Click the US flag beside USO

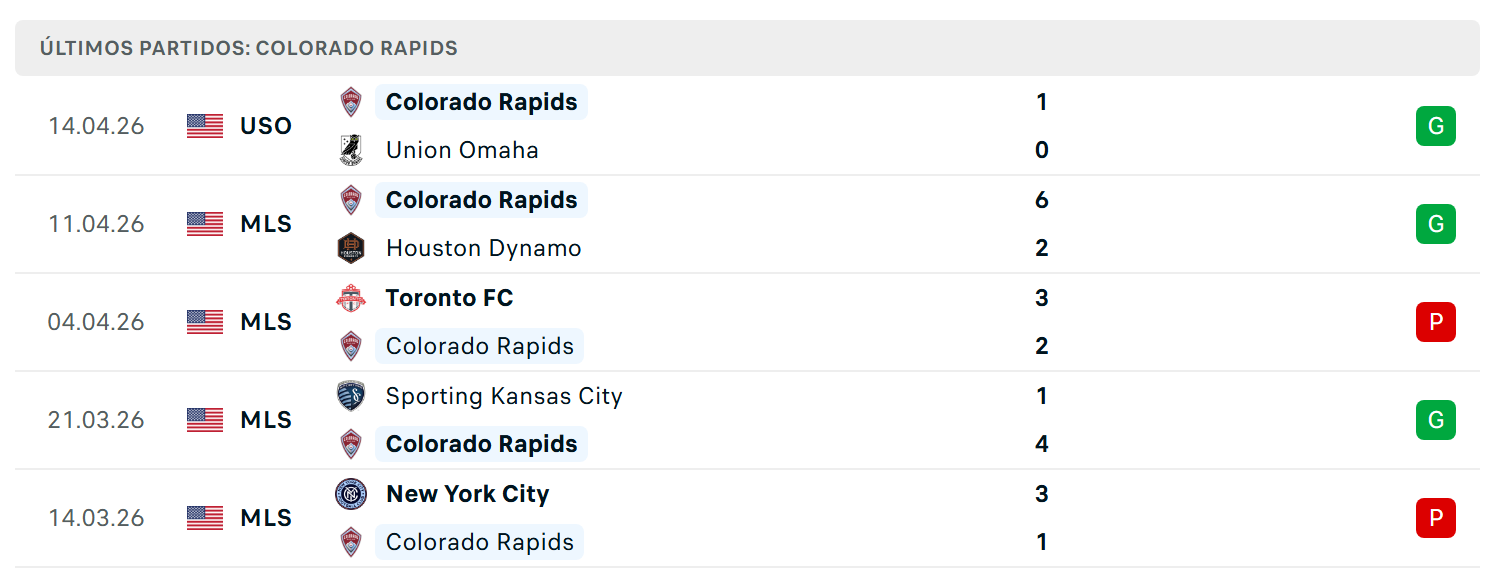(x=205, y=126)
